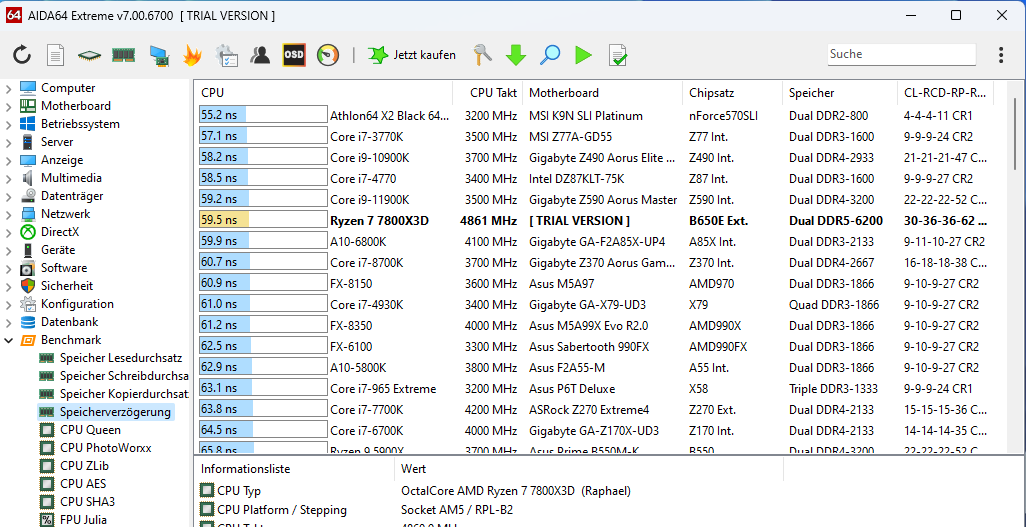The image size is (1026, 527).
Task: Open the Report page icon
Action: click(x=56, y=55)
